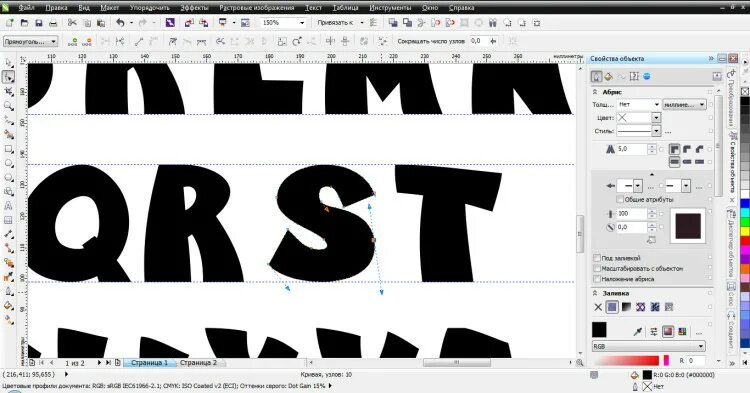Click the No fill X icon
The width and height of the screenshot is (750, 393).
[598, 307]
